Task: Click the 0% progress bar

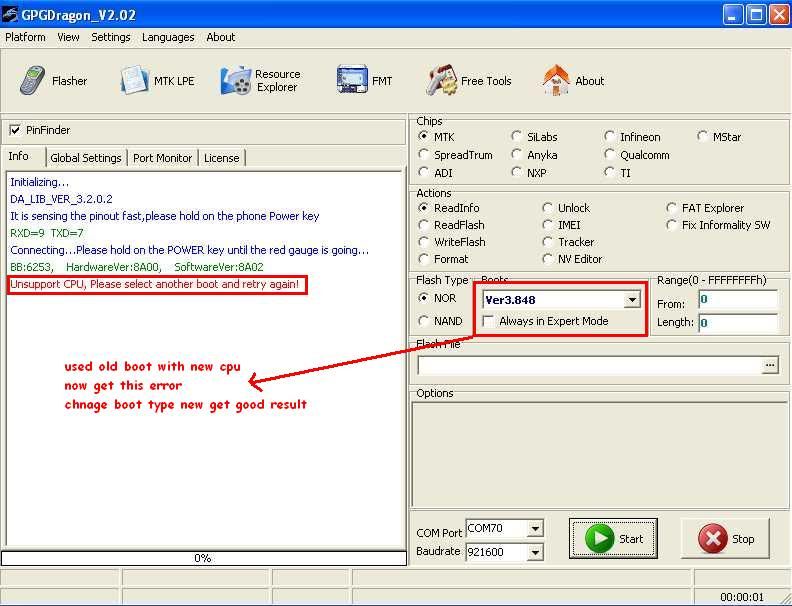Action: (204, 558)
